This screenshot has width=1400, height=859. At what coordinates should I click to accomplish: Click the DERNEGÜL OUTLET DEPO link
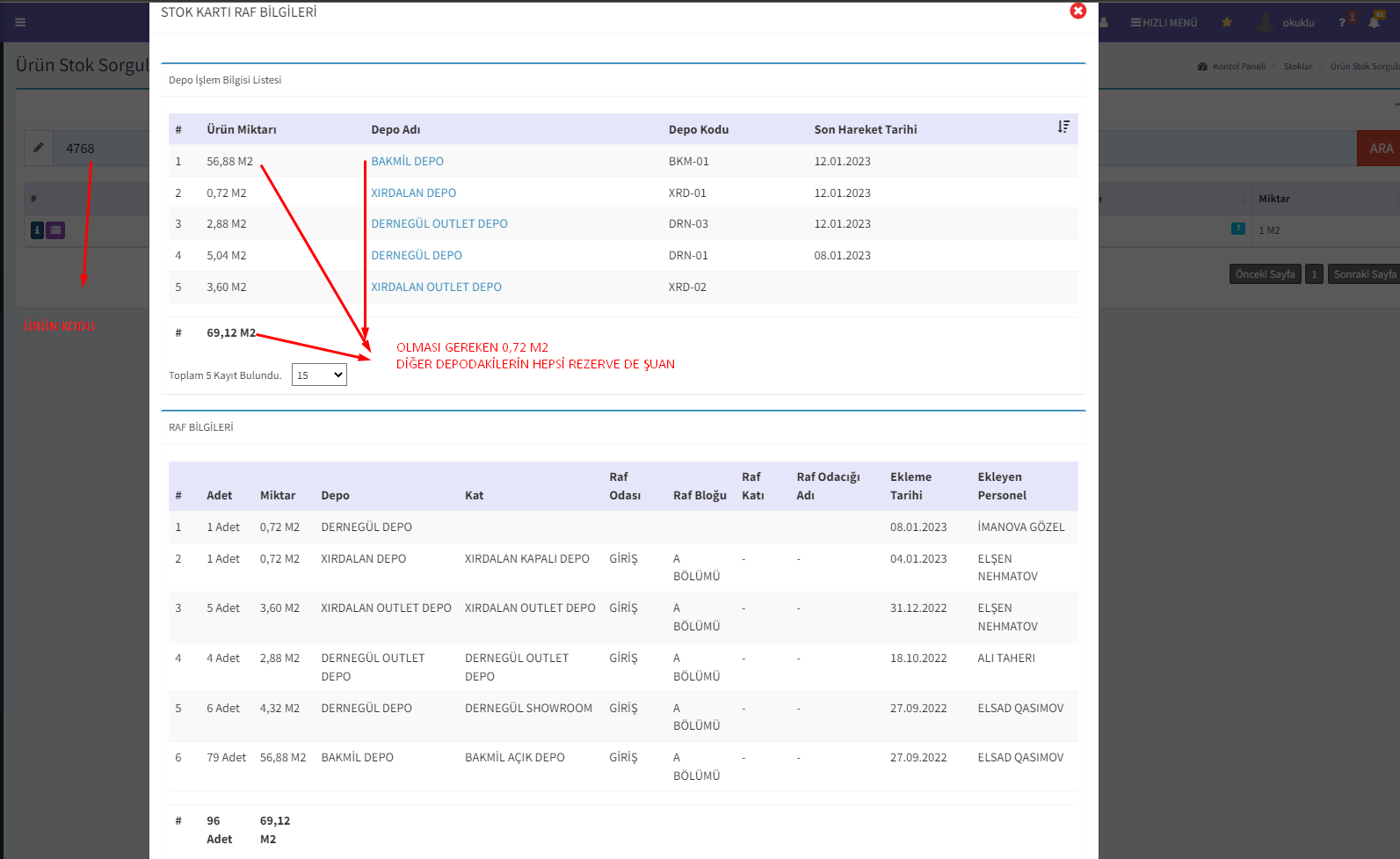pos(439,224)
